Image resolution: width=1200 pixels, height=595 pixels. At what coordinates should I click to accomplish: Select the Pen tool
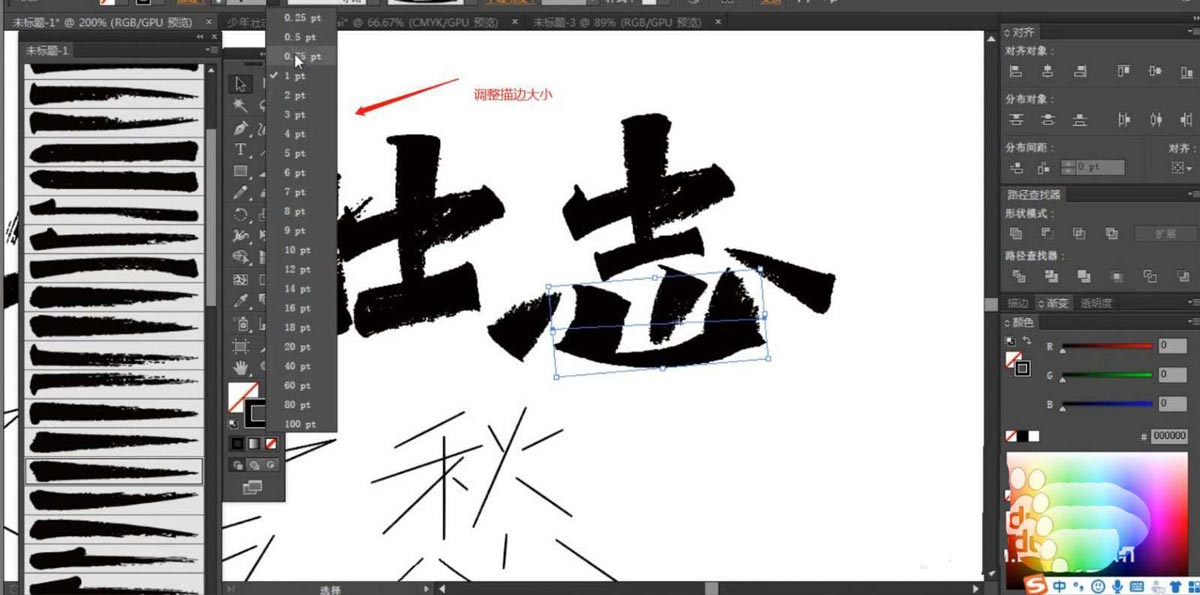[x=241, y=128]
